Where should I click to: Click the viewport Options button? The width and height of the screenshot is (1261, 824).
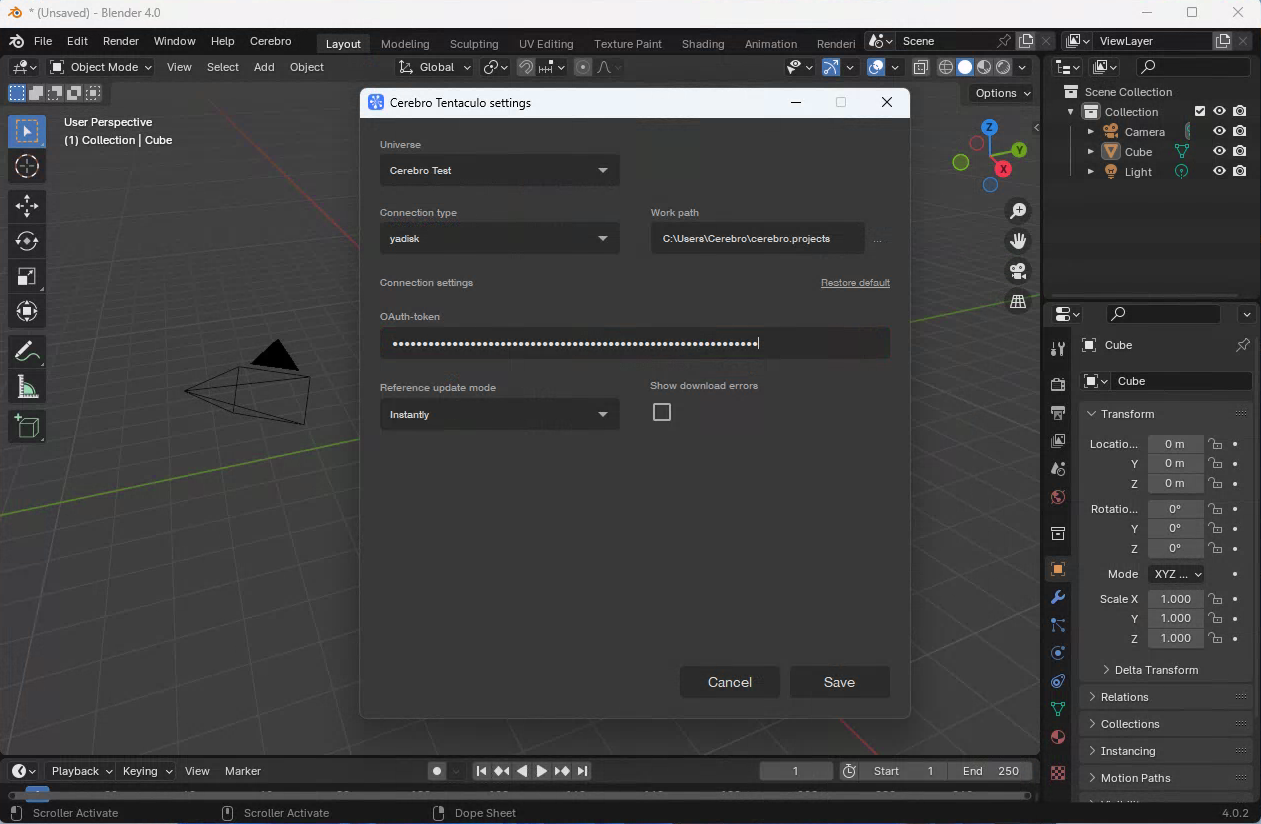click(x=1002, y=93)
